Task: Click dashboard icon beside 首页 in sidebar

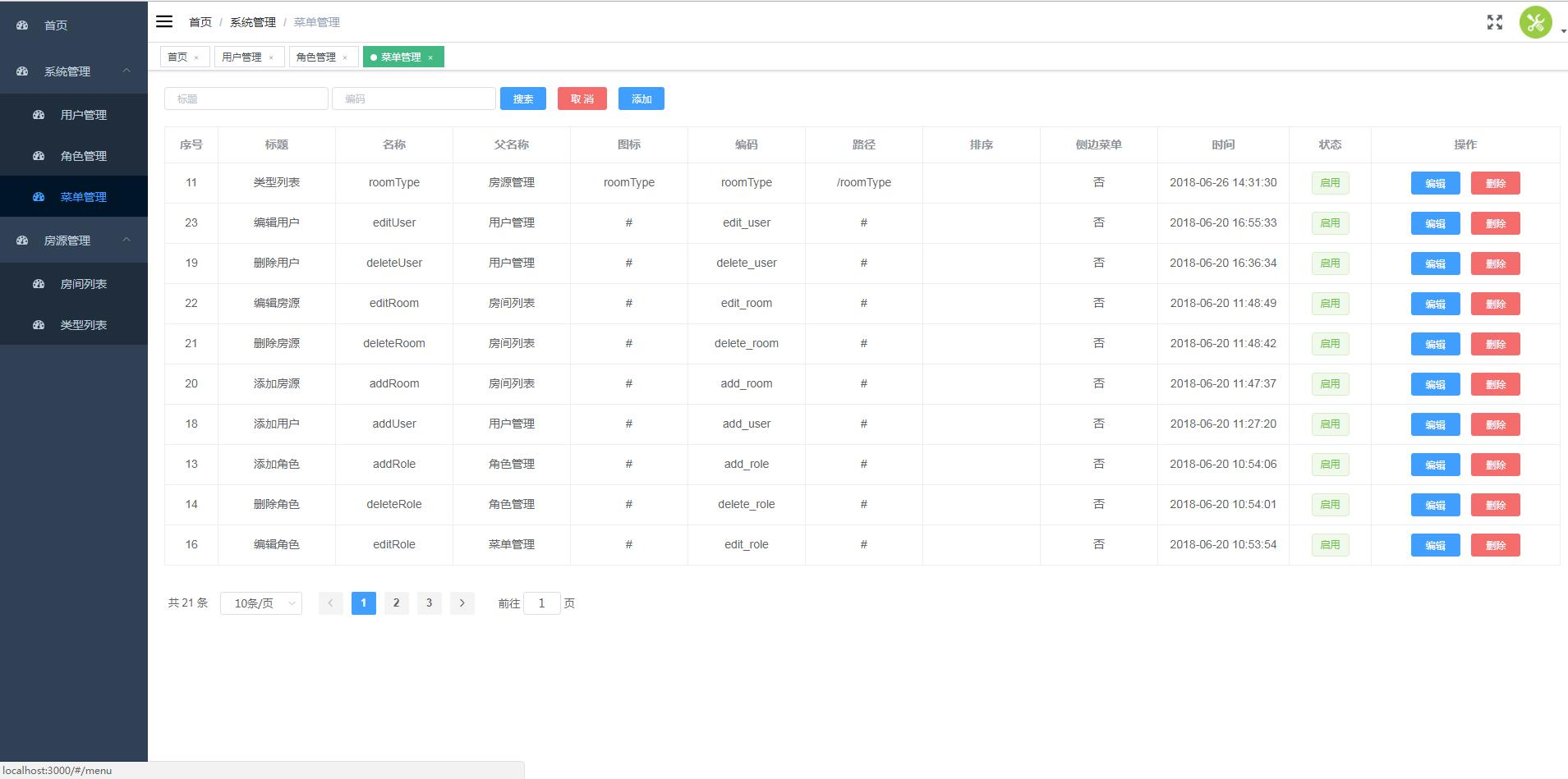Action: click(22, 25)
